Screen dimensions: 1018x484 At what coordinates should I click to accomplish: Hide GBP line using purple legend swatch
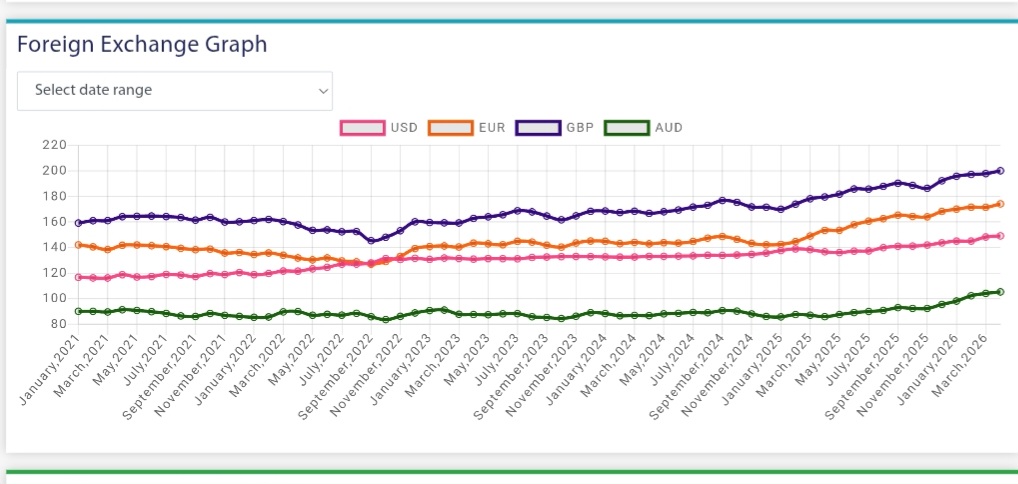tap(537, 128)
